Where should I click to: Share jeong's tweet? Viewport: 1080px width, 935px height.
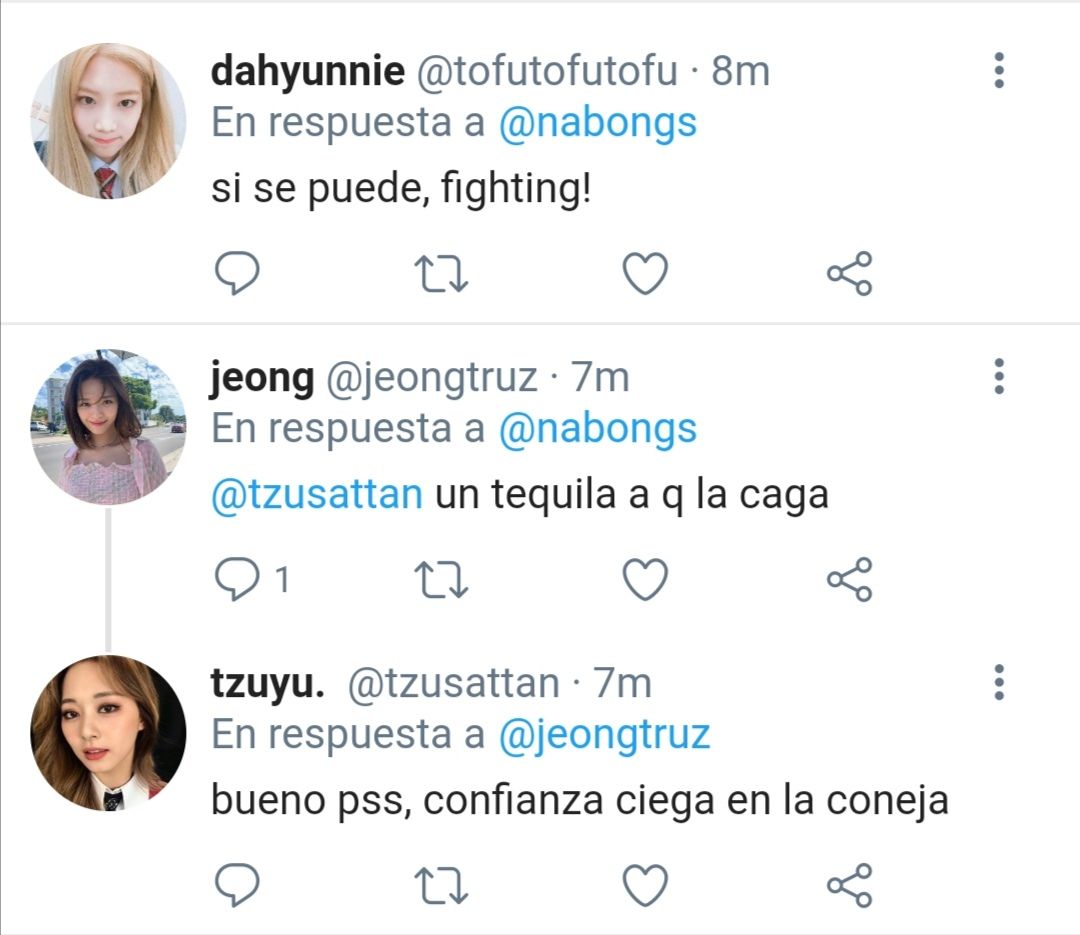coord(850,579)
